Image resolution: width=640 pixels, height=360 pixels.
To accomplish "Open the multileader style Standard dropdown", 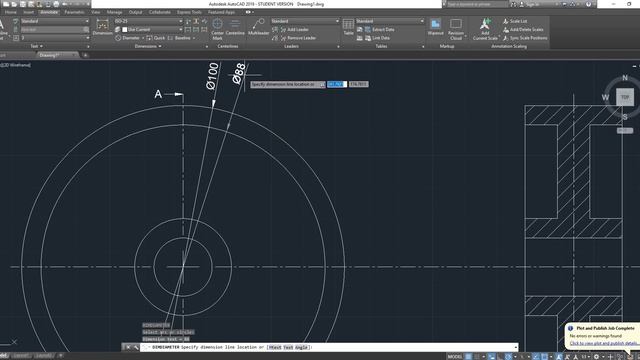I will (305, 21).
